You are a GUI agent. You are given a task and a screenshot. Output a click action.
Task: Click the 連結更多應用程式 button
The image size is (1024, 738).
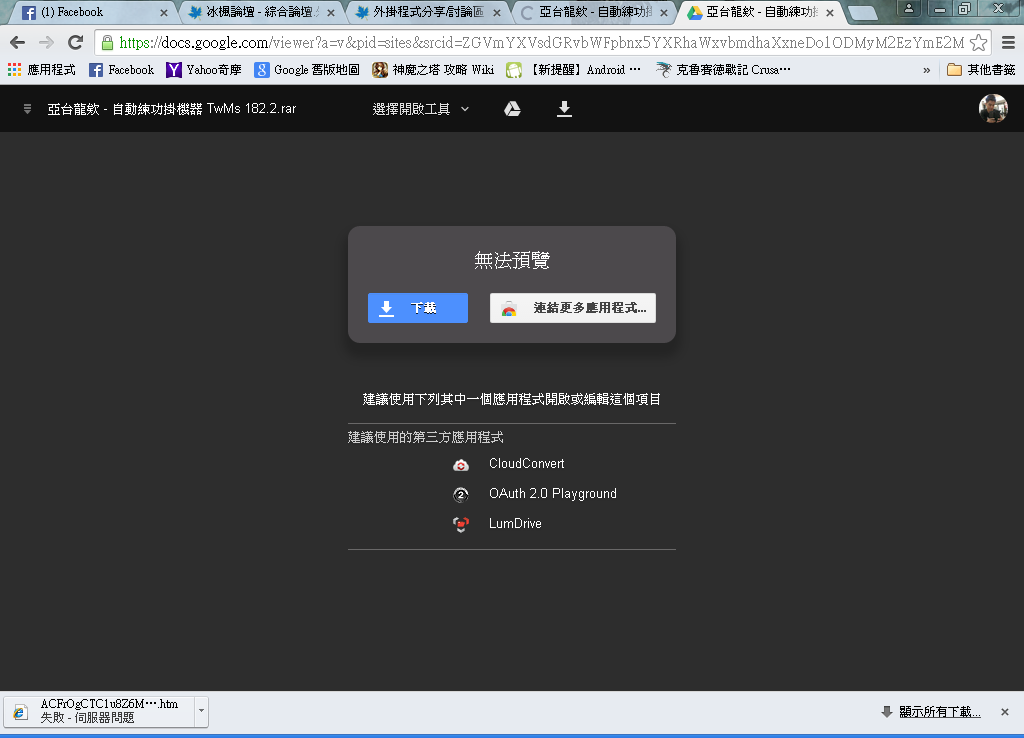pyautogui.click(x=572, y=308)
